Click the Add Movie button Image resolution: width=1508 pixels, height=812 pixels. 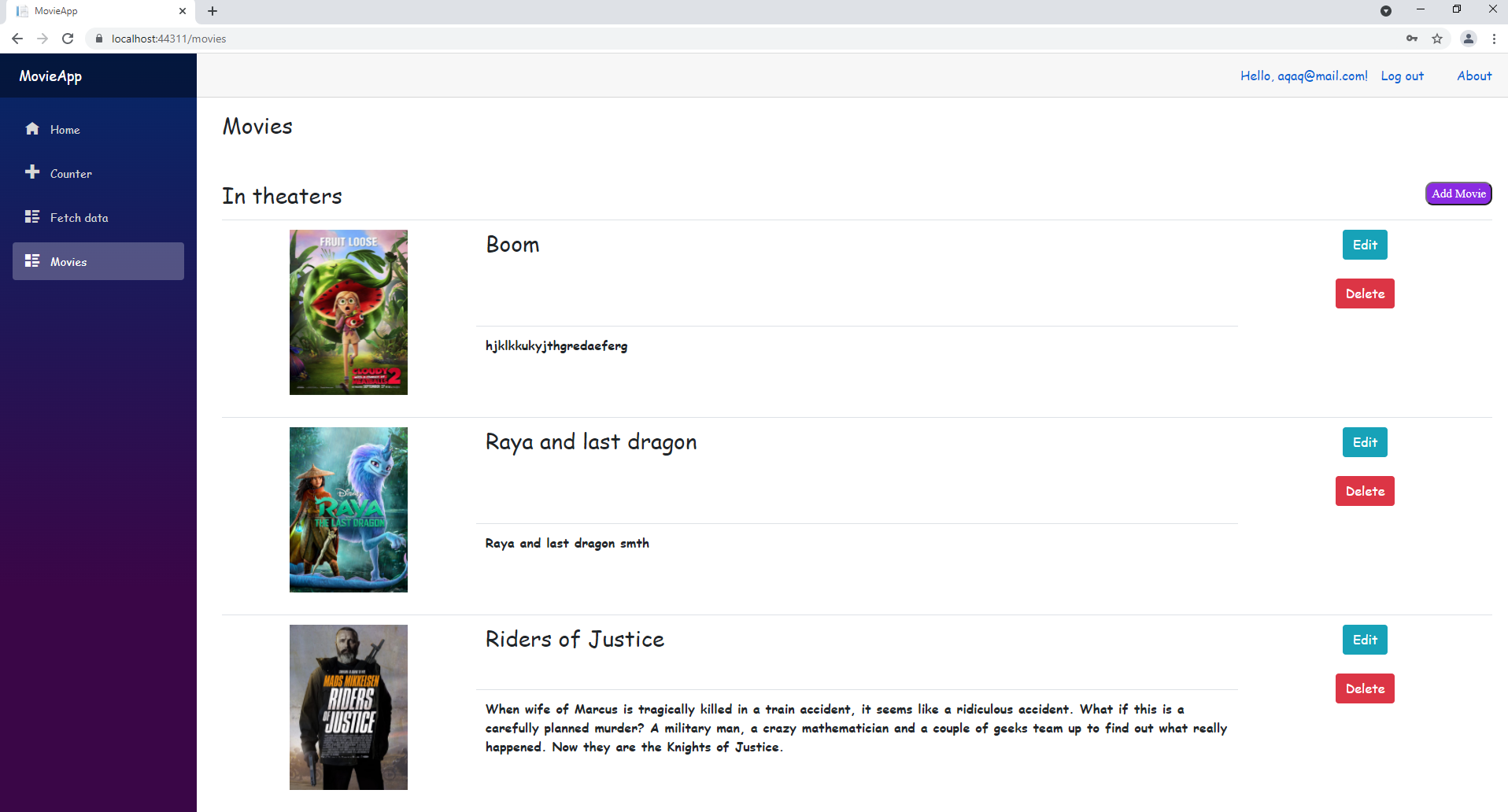[x=1458, y=193]
